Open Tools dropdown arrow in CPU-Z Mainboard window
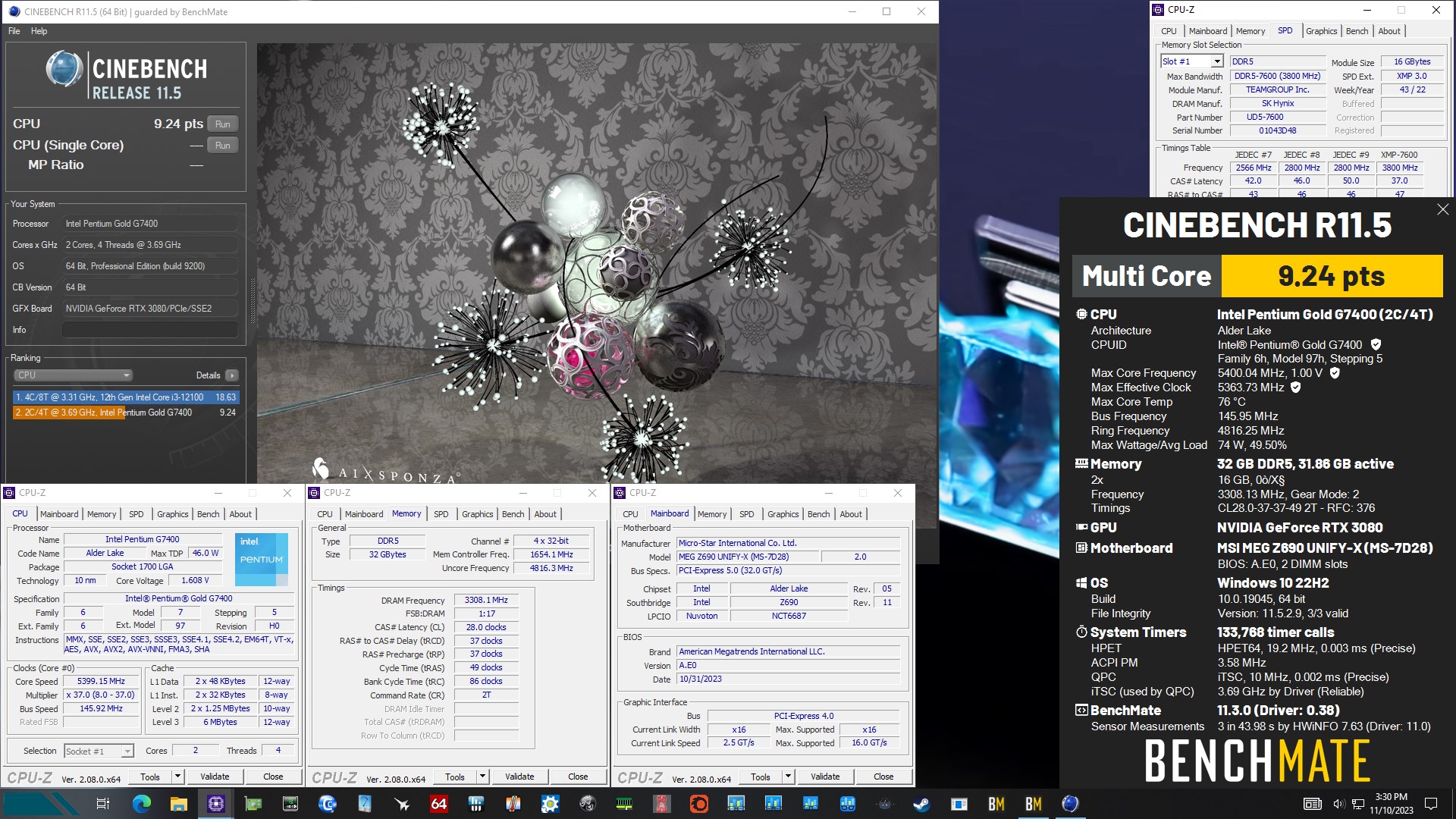The width and height of the screenshot is (1456, 819). tap(788, 777)
